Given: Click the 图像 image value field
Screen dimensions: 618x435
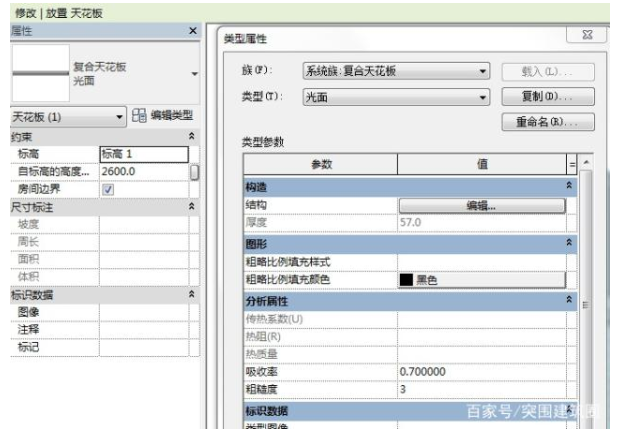Looking at the screenshot, I should pos(144,312).
